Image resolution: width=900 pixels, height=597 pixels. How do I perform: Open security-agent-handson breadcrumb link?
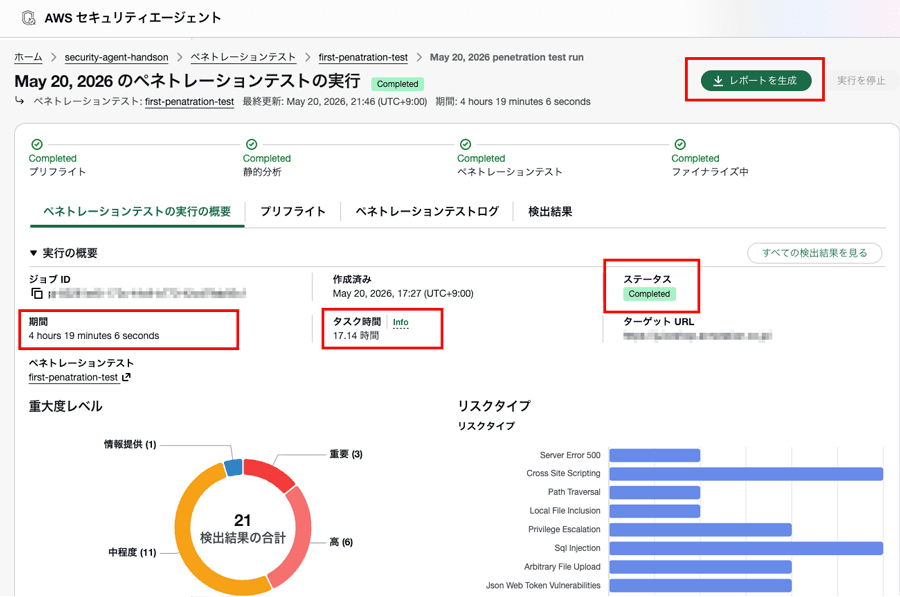(x=117, y=57)
